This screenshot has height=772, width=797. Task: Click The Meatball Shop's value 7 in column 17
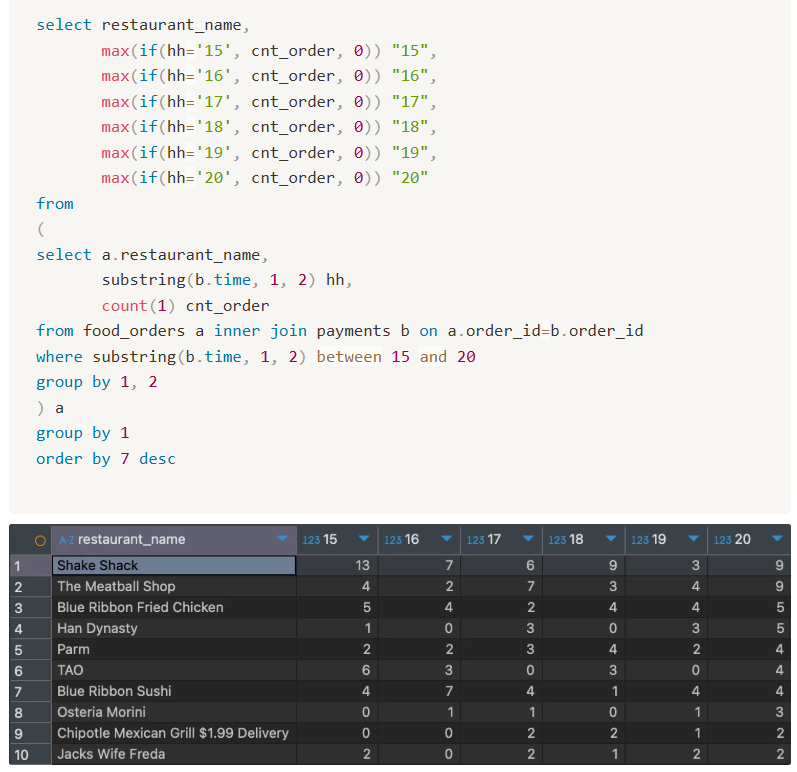coord(530,586)
